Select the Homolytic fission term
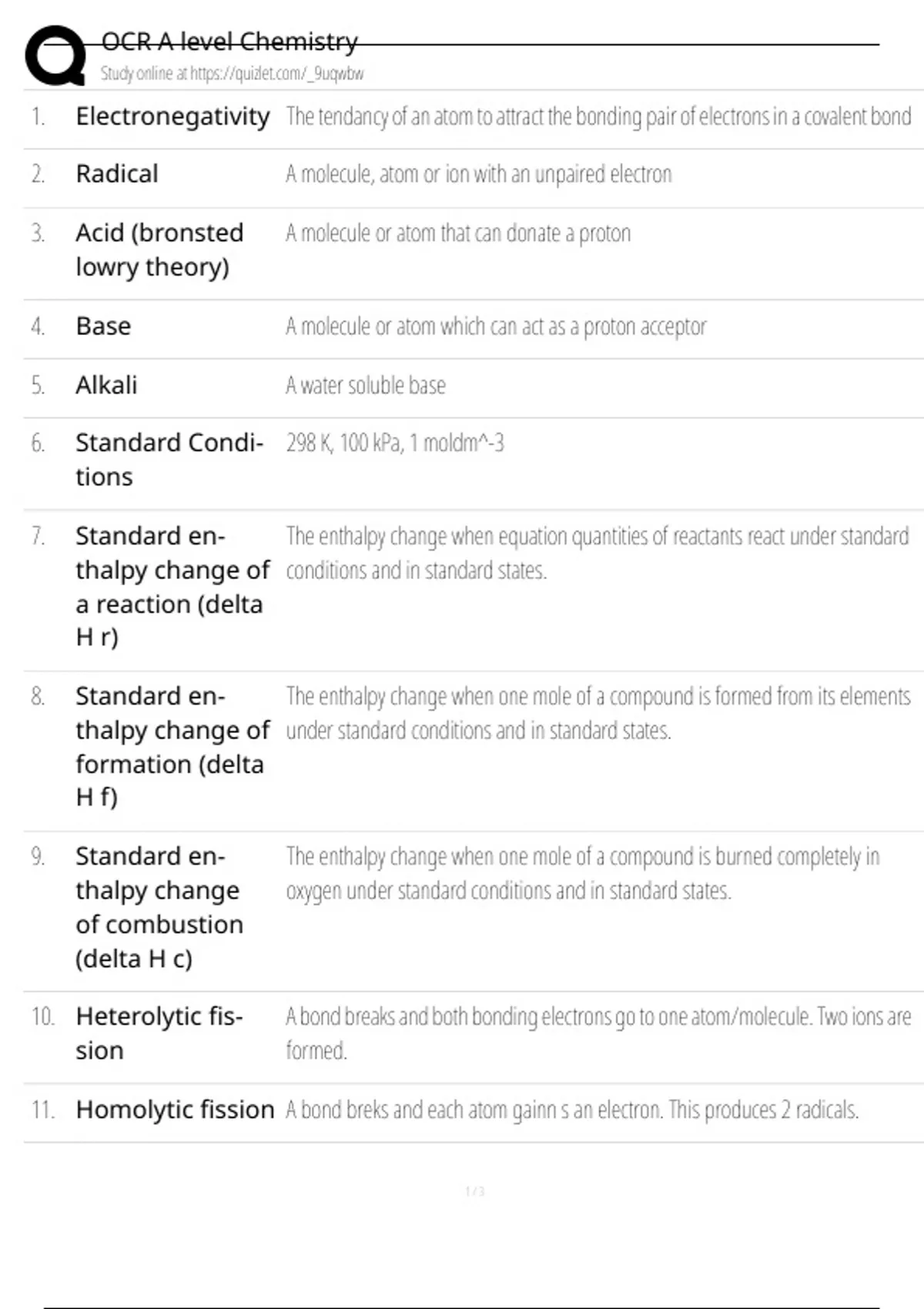This screenshot has width=924, height=1309. click(175, 1110)
